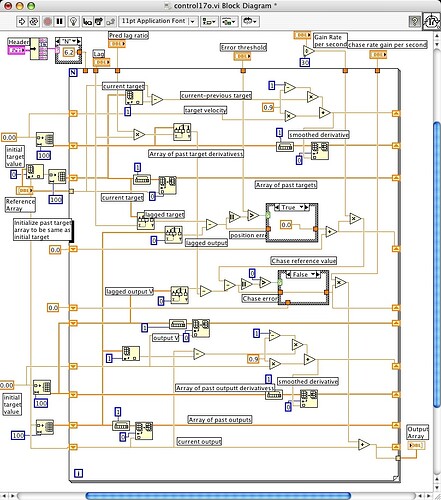Open the 11pt Application Font dropdown
The image size is (441, 500).
click(158, 21)
